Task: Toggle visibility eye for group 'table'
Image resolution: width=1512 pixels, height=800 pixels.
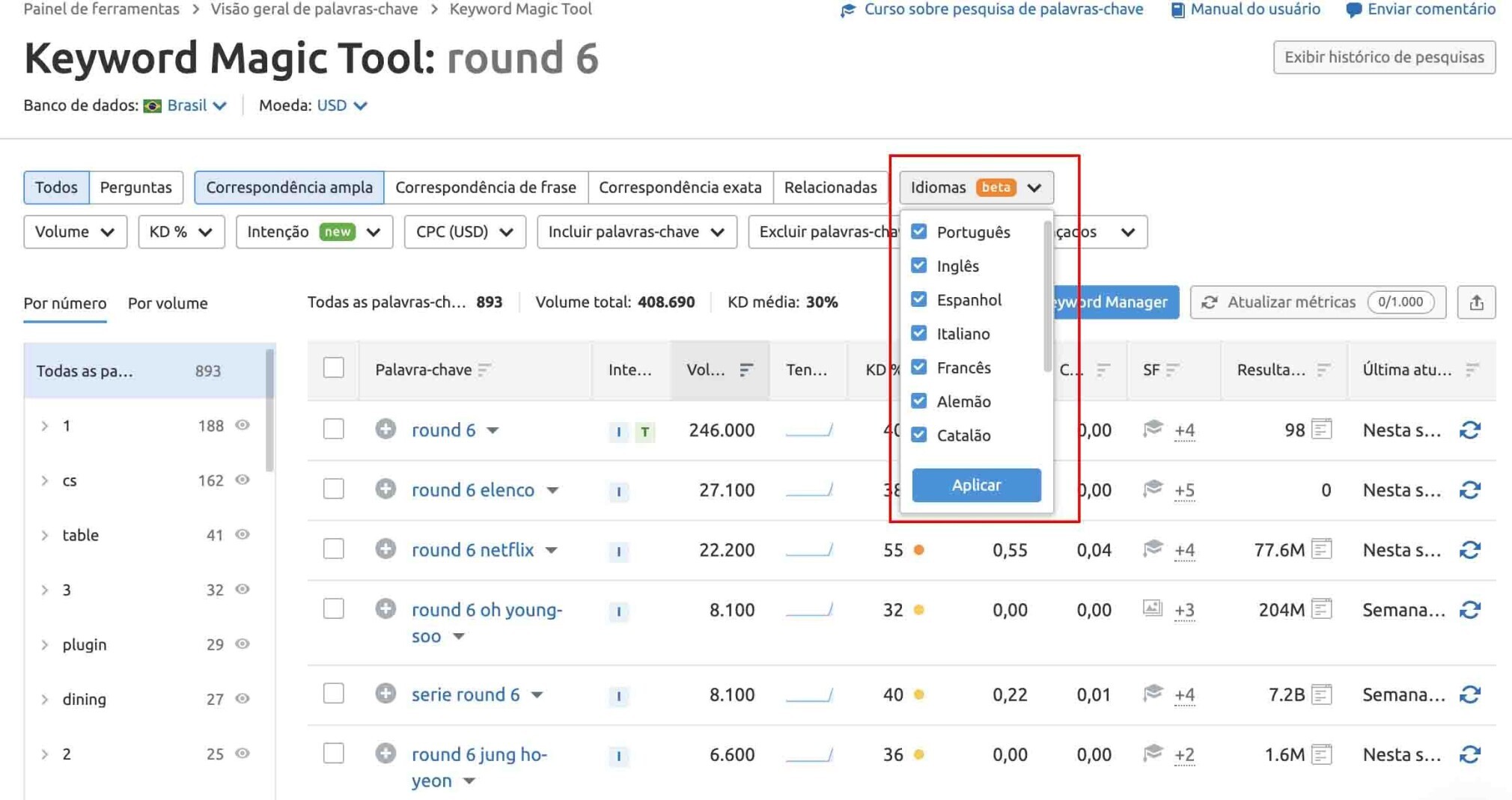Action: pos(243,534)
